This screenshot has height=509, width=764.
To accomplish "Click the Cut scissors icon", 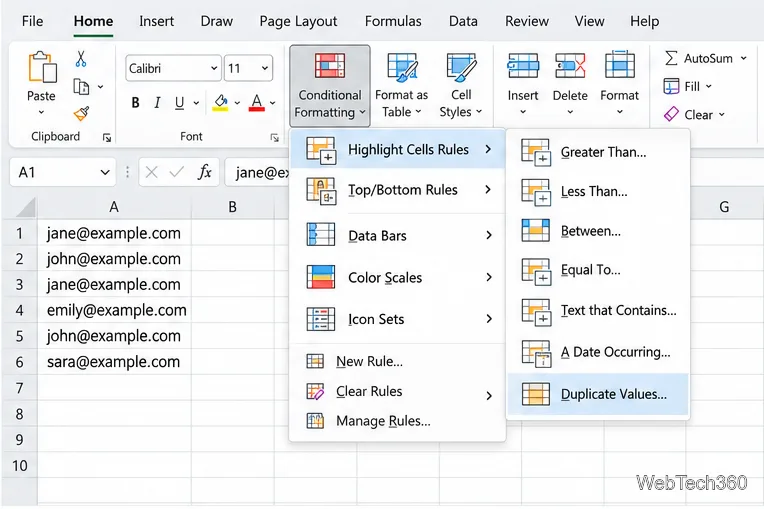I will [81, 59].
